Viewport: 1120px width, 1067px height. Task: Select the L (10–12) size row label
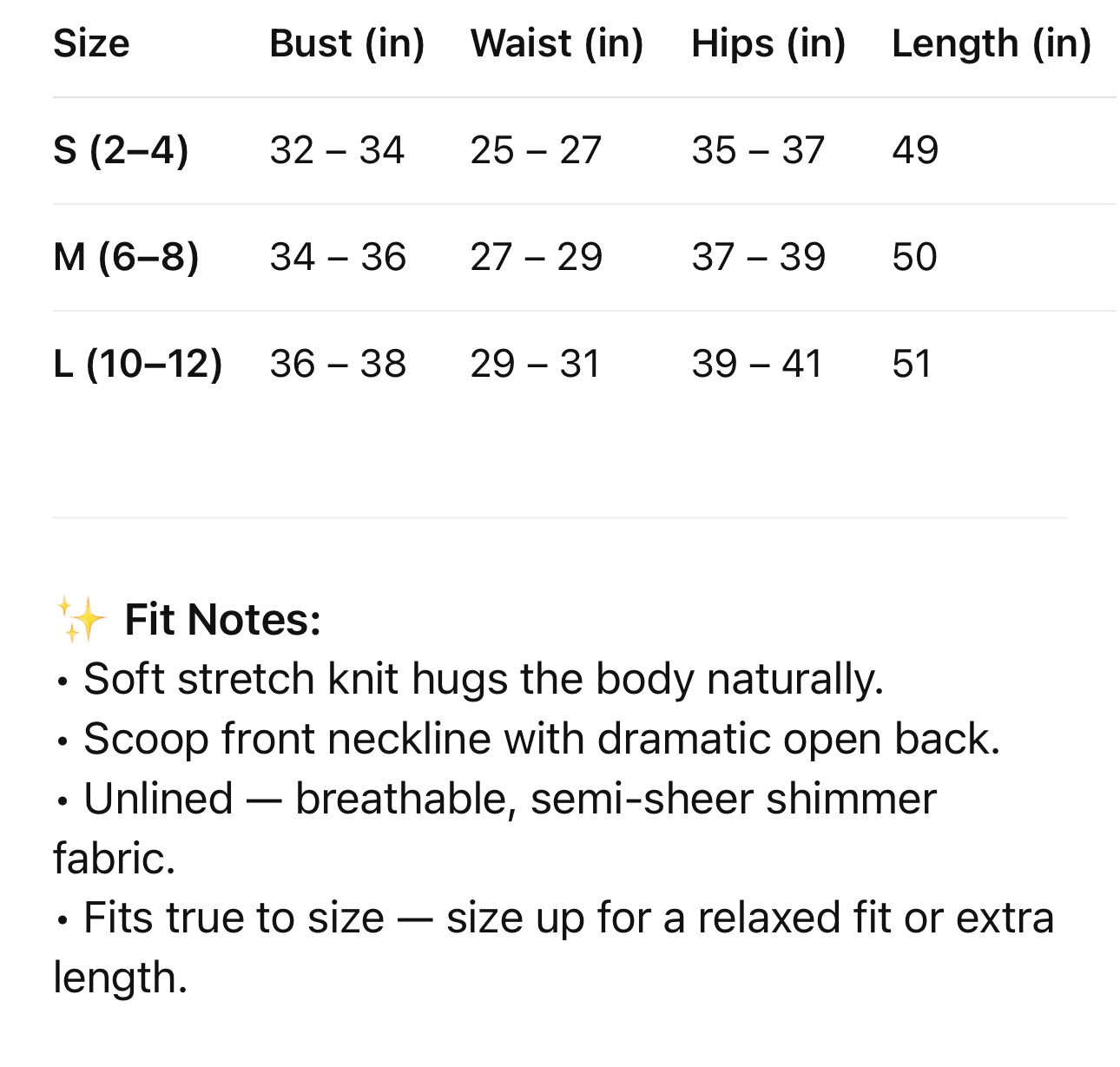click(137, 364)
